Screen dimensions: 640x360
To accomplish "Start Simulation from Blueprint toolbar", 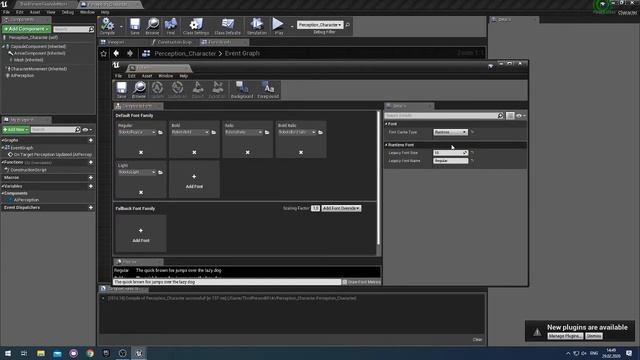I will pos(257,26).
